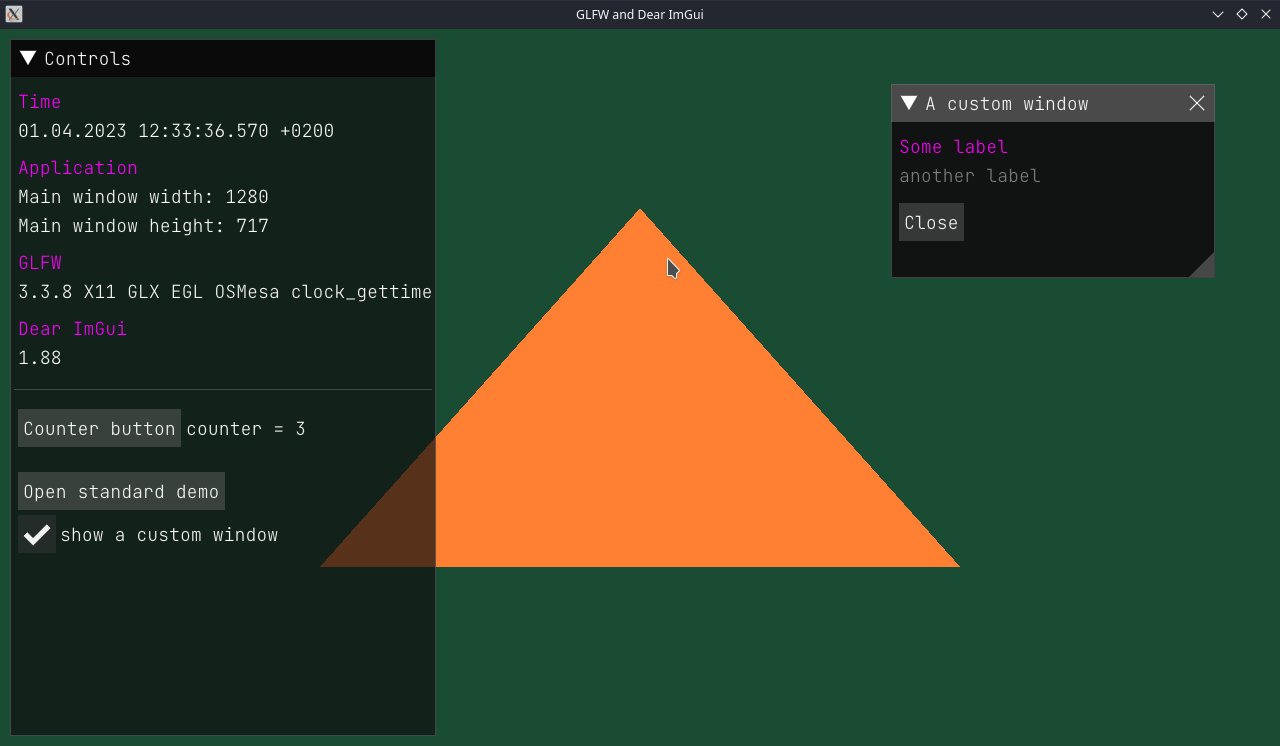Click the magenta 'Application' heading
1280x746 pixels.
pos(78,167)
